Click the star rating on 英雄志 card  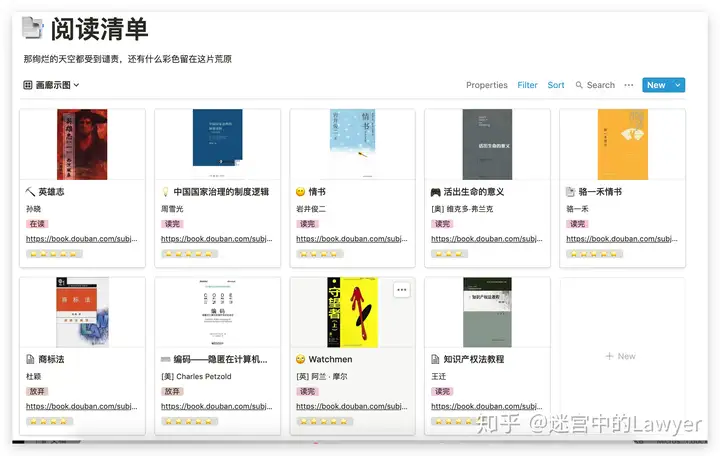pos(54,253)
